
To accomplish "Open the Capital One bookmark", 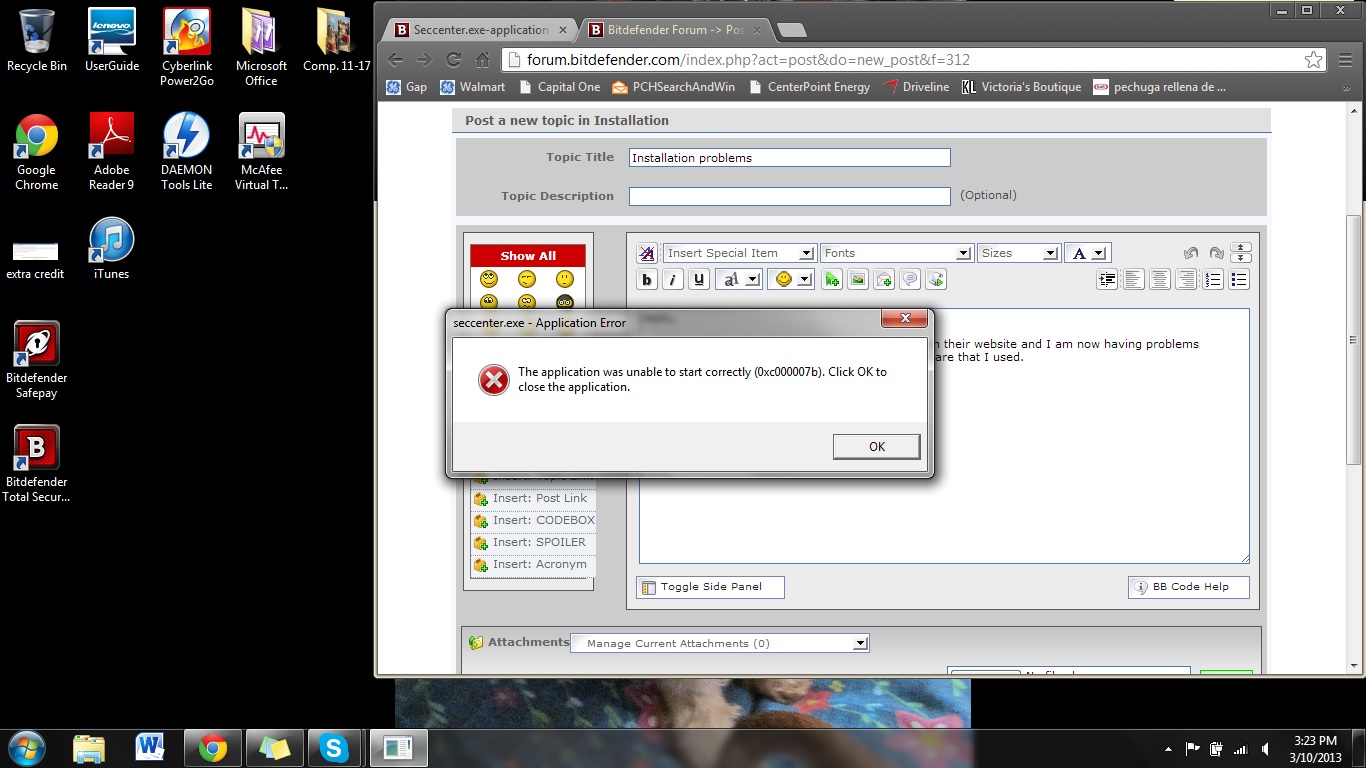I will point(558,87).
